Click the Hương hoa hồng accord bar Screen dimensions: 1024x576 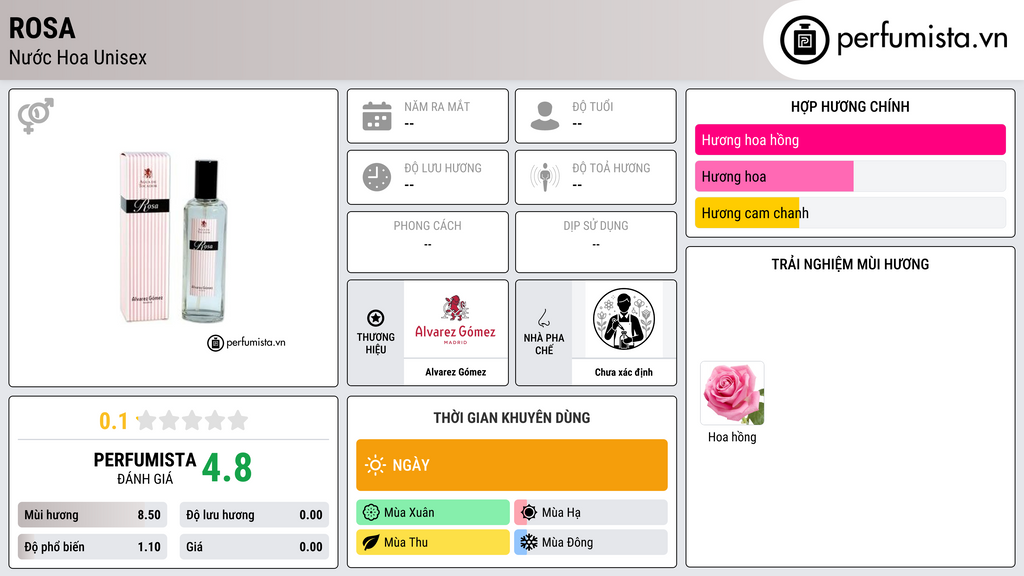[x=850, y=140]
